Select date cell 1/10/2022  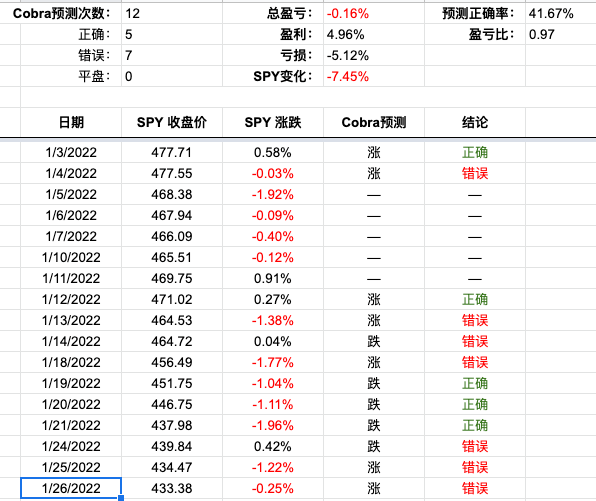[71, 257]
